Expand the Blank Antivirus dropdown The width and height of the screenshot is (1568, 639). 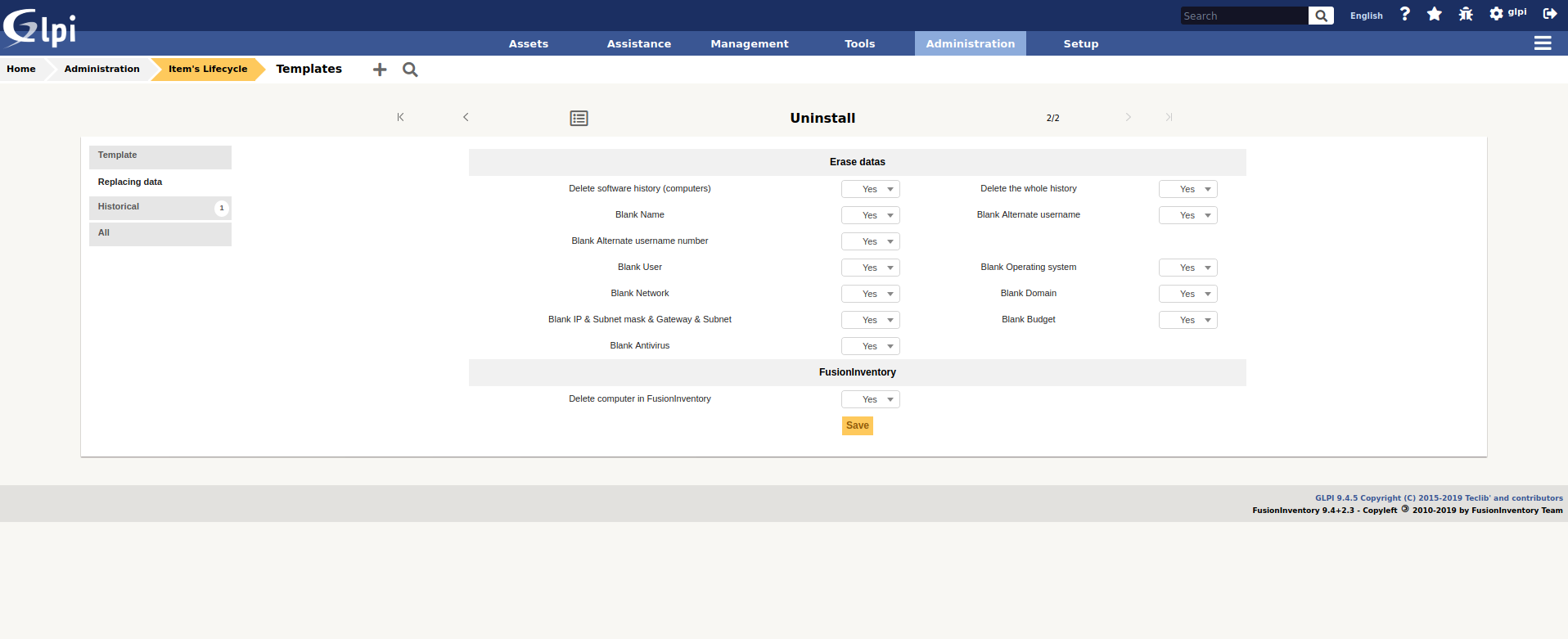(870, 346)
